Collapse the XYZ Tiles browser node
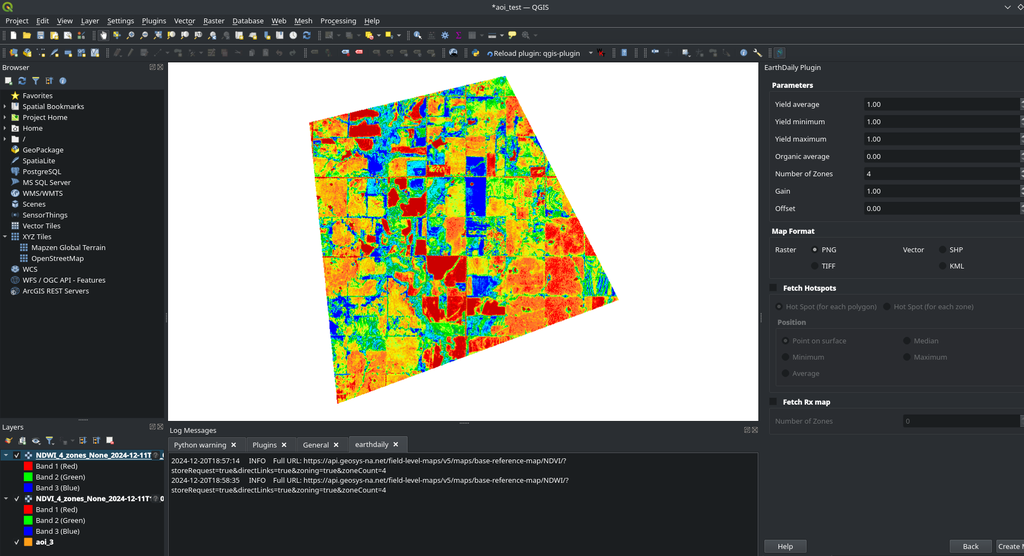 click(5, 237)
